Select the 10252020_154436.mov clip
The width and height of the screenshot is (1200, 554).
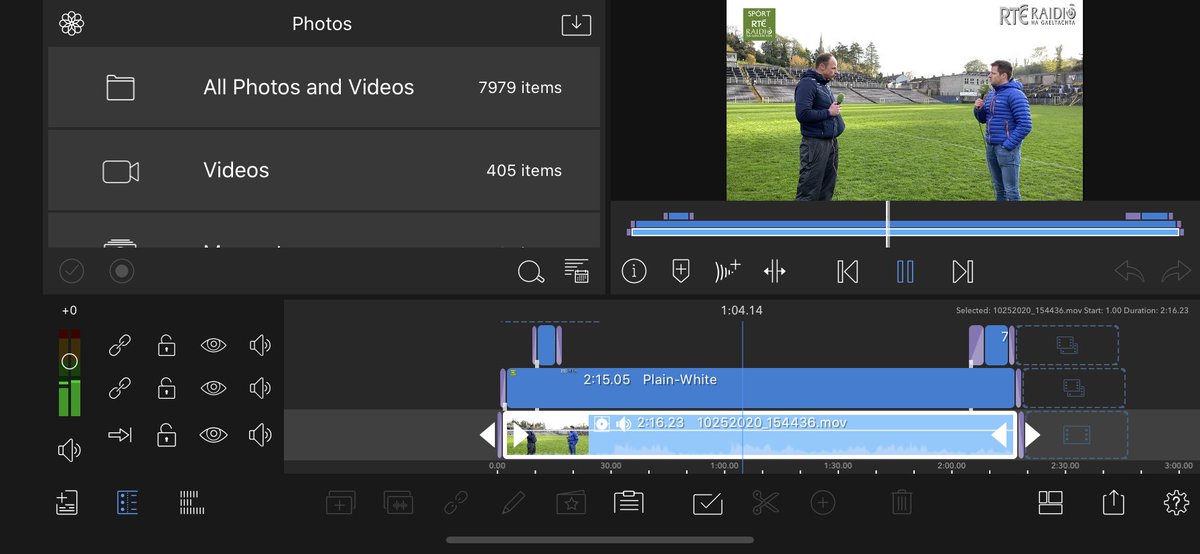[x=760, y=435]
